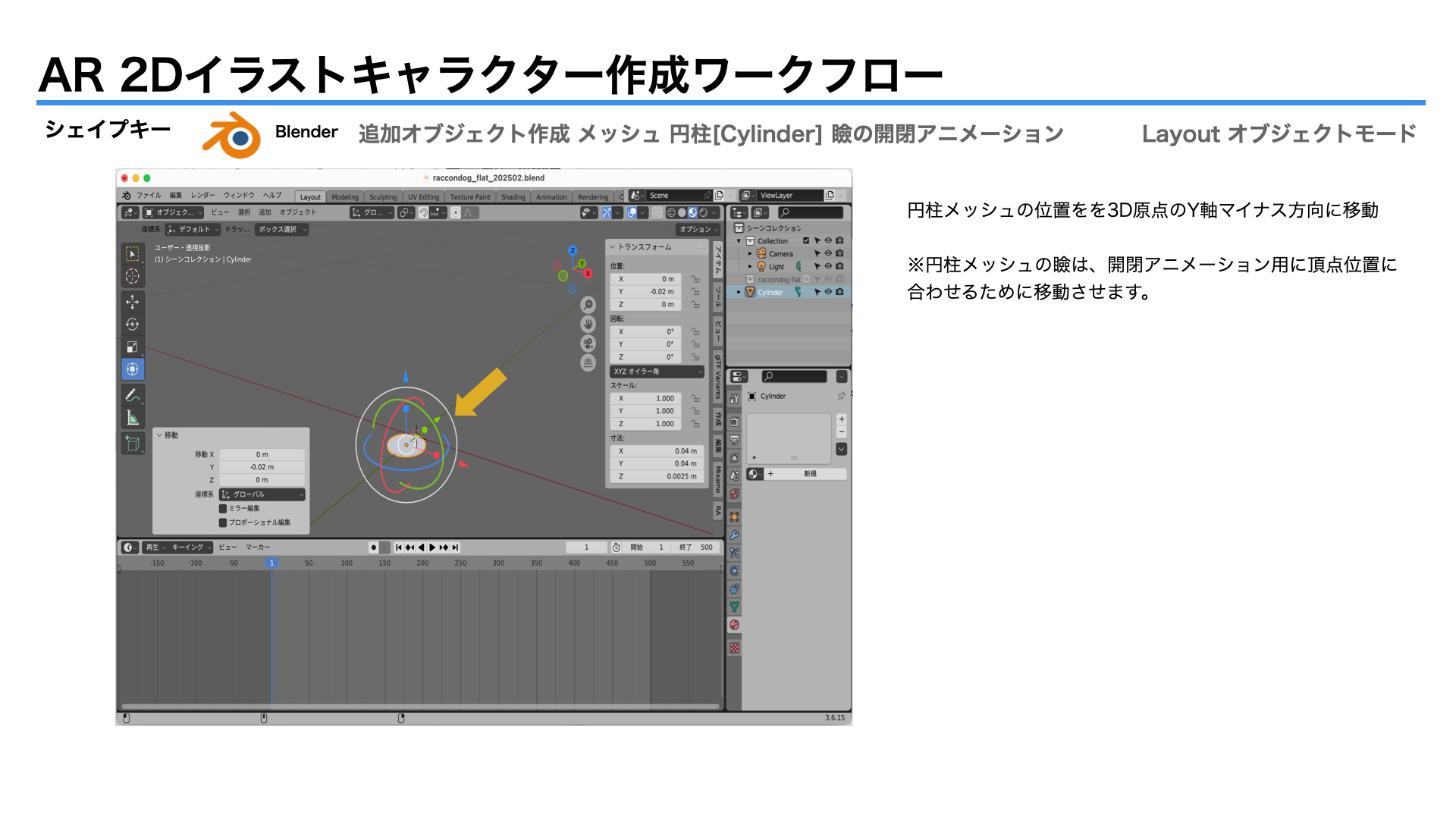Open the Mixamo sidebar tab
Screen dimensions: 1456x819
[717, 479]
